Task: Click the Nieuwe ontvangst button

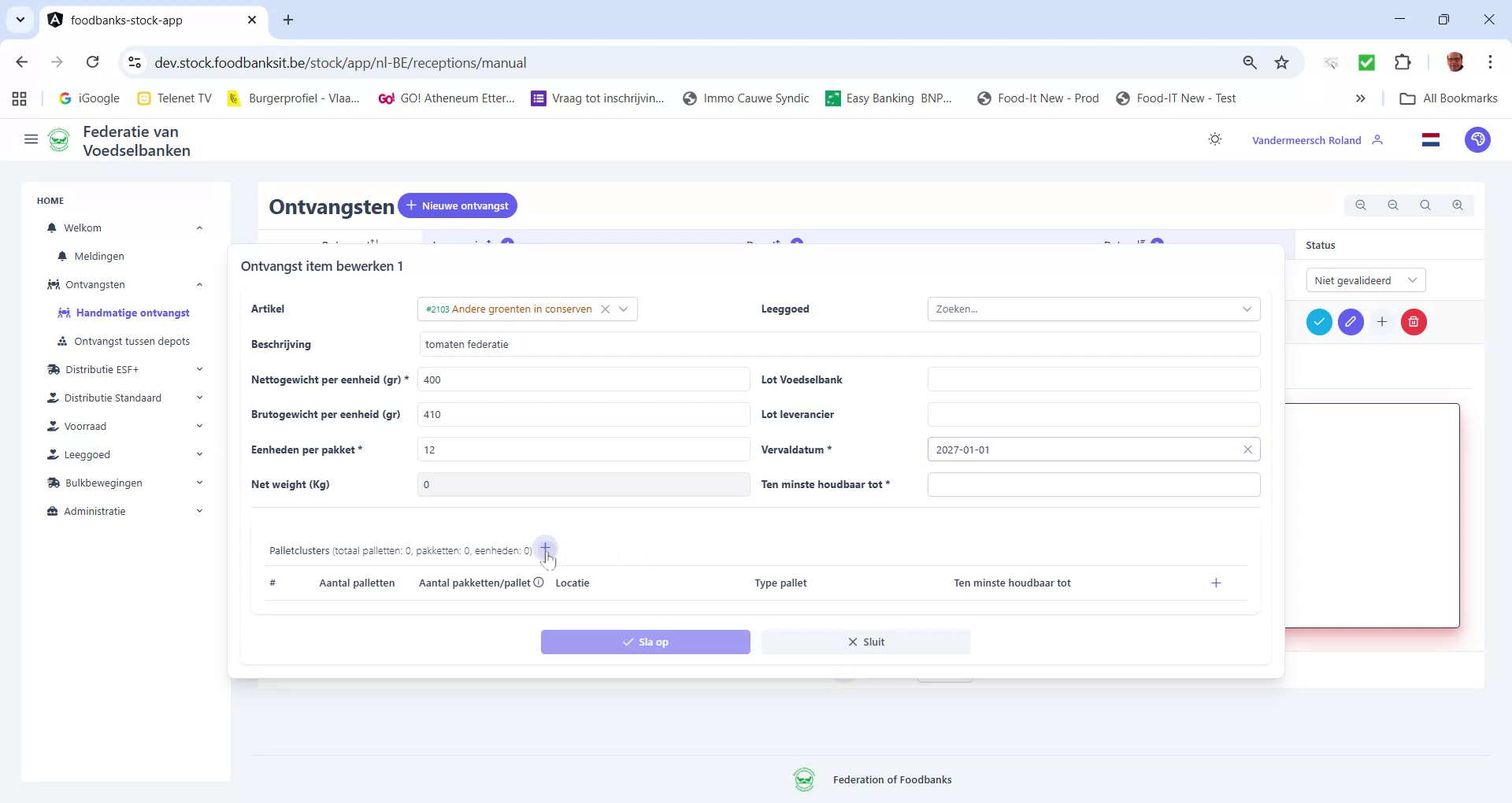Action: click(458, 205)
